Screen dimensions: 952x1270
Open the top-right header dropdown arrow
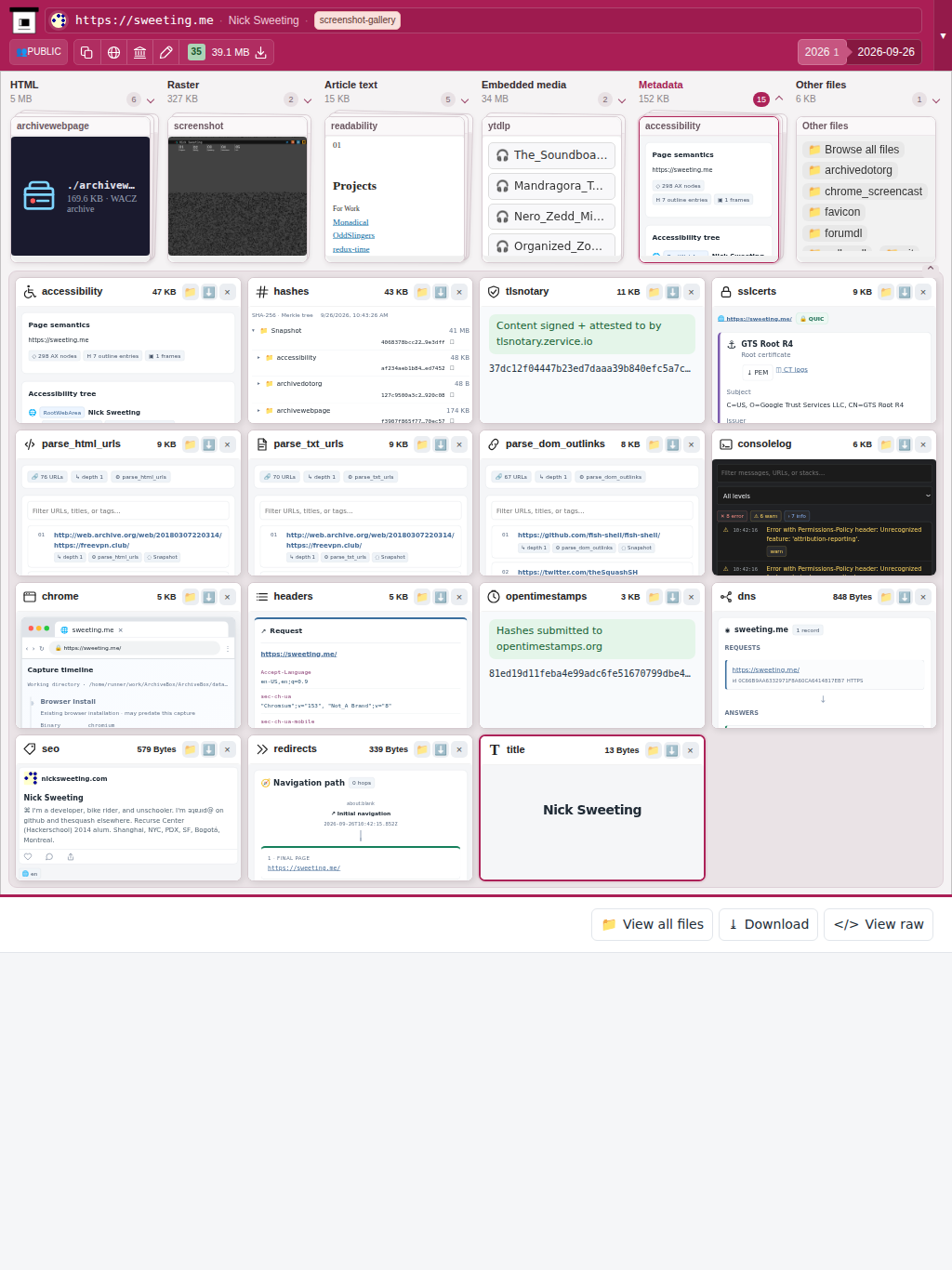(943, 36)
